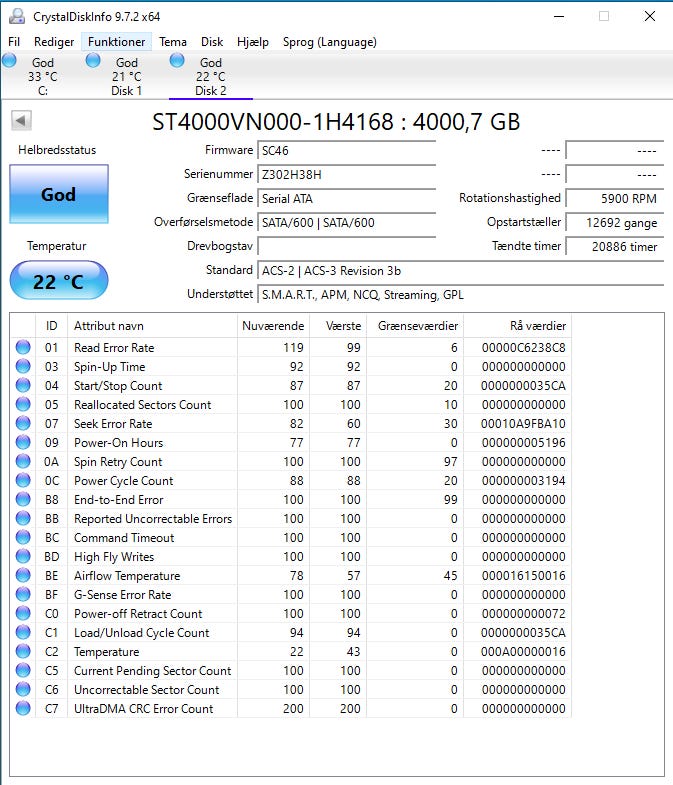Click the Serienummer field value
This screenshot has width=673, height=785.
pos(346,174)
